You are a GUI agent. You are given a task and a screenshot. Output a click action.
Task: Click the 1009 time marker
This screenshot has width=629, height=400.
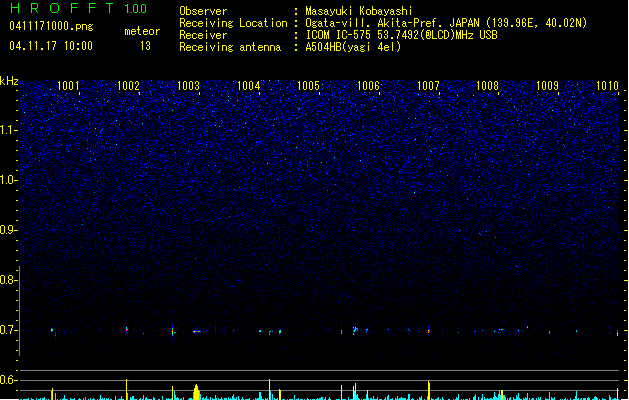click(548, 86)
